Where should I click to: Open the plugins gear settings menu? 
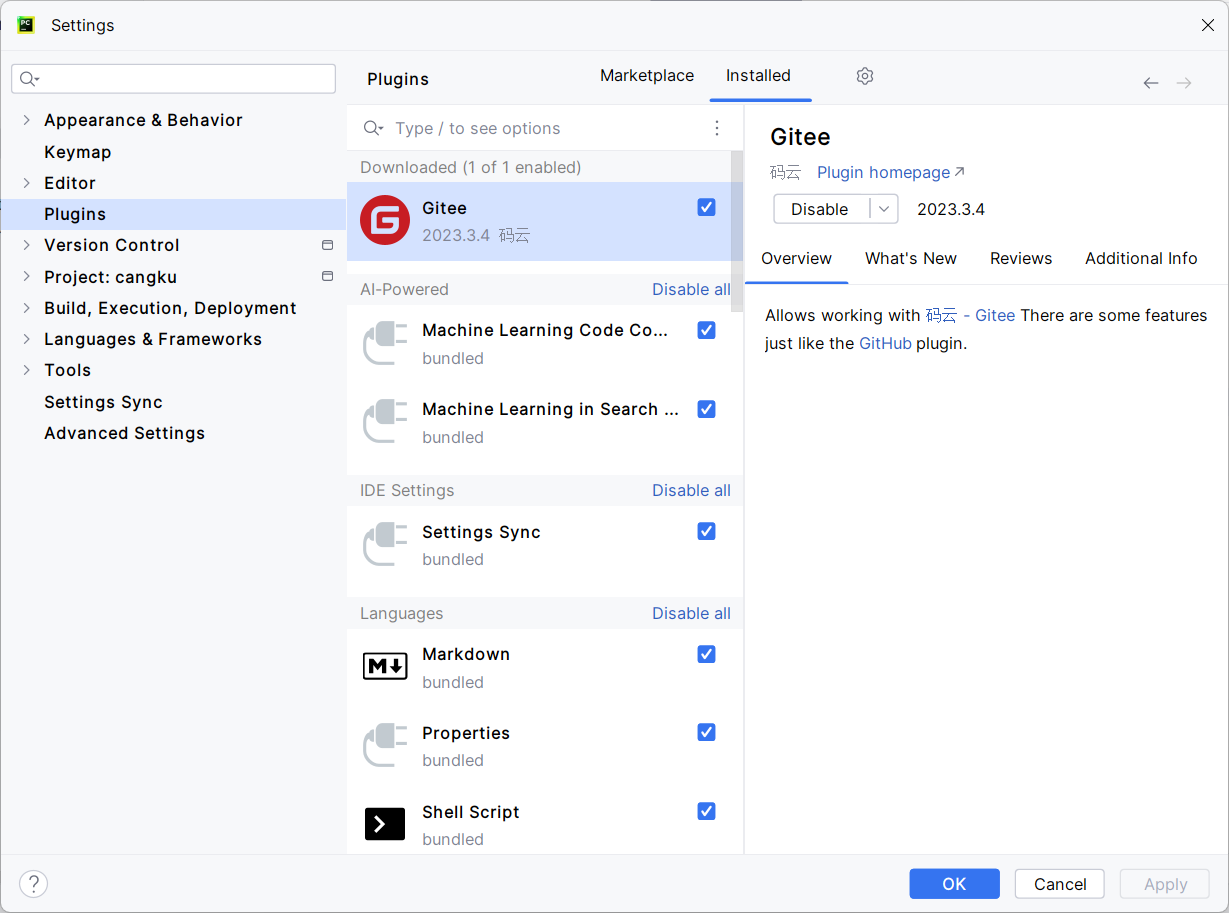[865, 76]
